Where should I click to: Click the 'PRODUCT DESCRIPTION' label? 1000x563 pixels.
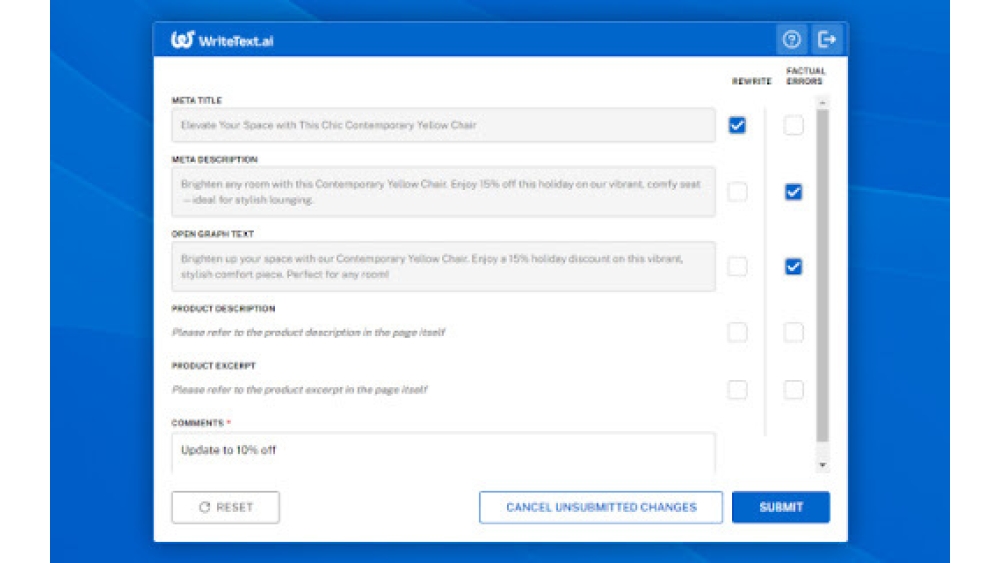pyautogui.click(x=223, y=309)
